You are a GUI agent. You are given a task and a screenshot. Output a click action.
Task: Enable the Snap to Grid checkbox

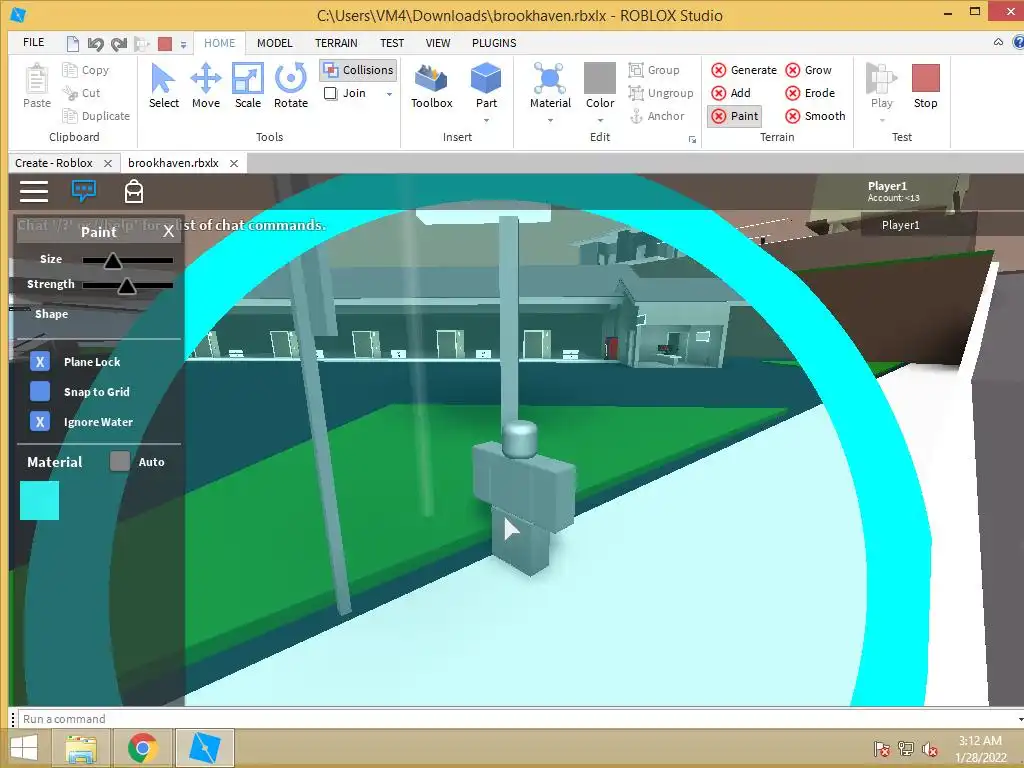tap(40, 391)
